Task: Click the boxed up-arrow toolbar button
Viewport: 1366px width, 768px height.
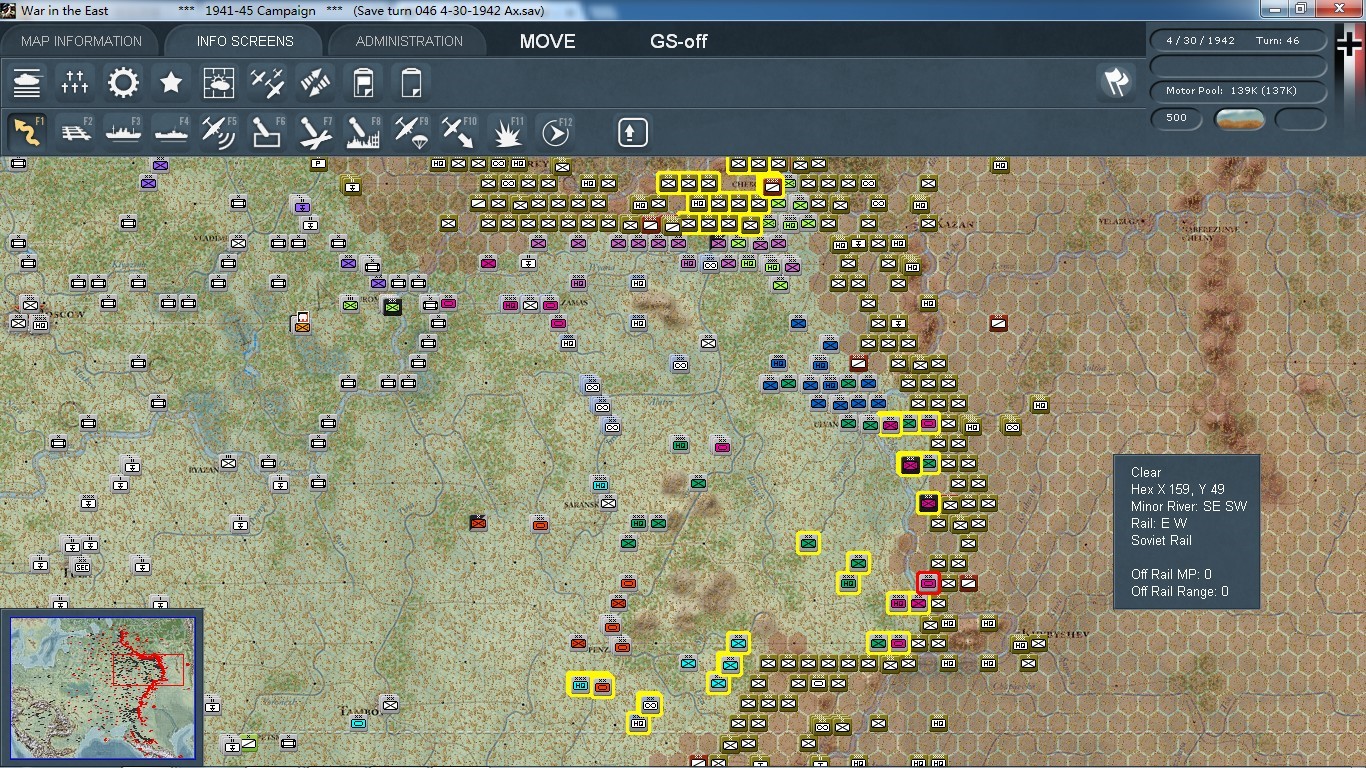Action: coord(632,132)
